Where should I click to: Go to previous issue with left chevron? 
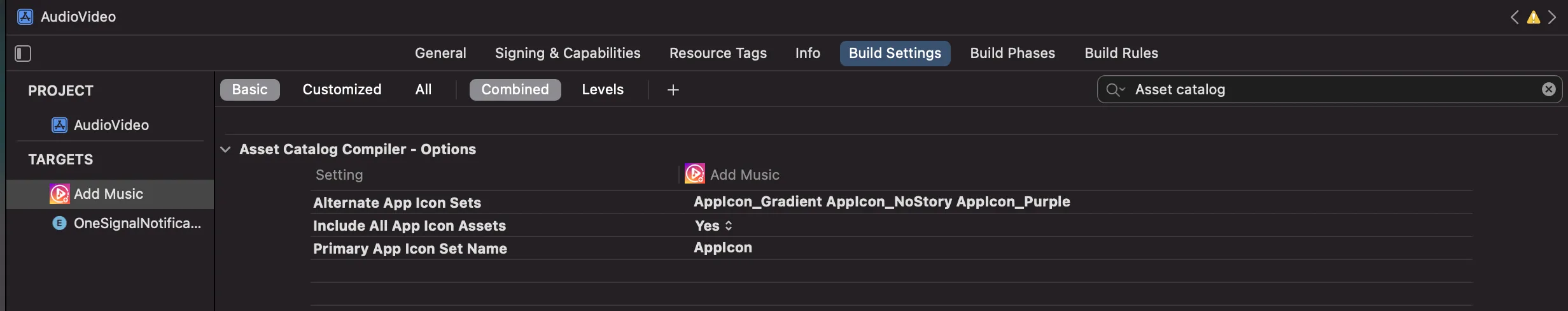click(1515, 17)
